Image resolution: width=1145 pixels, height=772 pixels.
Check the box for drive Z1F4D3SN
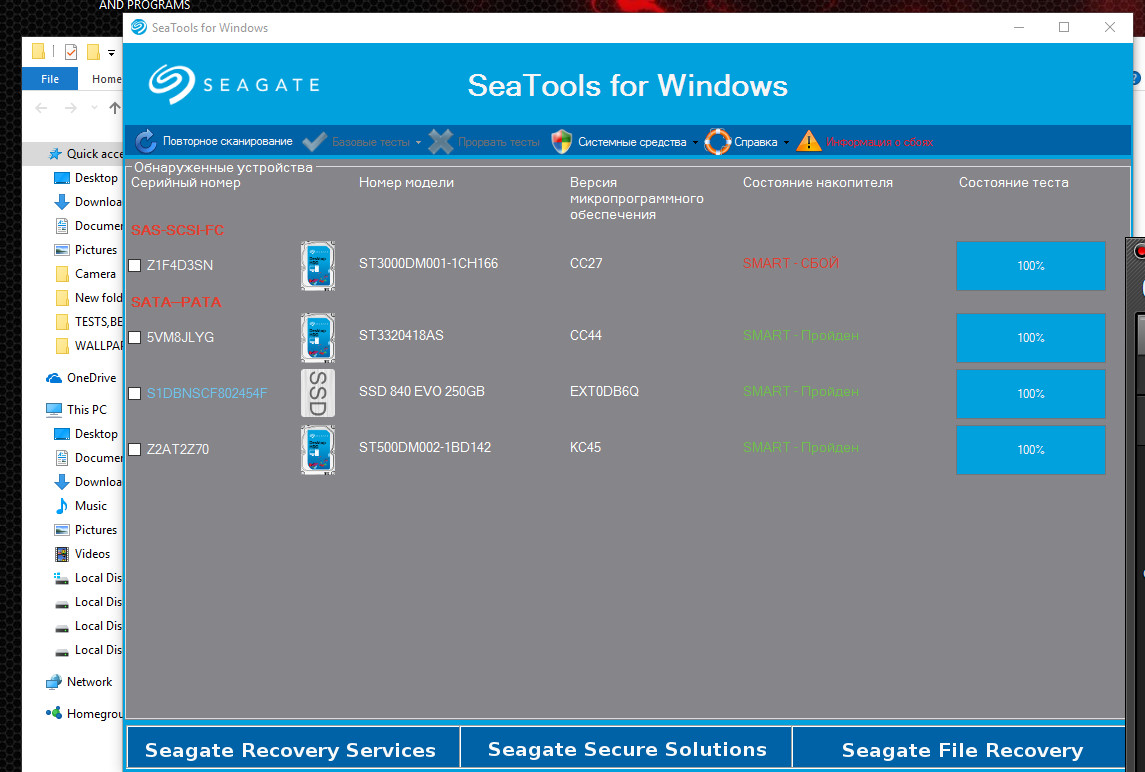click(x=134, y=265)
